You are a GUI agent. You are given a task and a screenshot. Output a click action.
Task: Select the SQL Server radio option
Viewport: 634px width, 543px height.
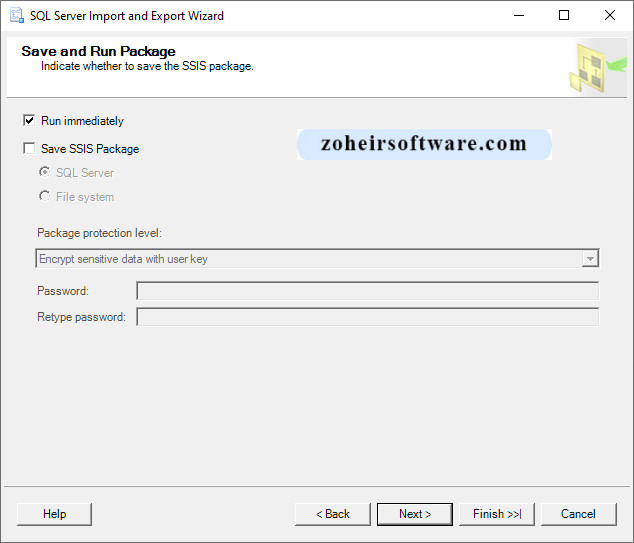pyautogui.click(x=44, y=173)
